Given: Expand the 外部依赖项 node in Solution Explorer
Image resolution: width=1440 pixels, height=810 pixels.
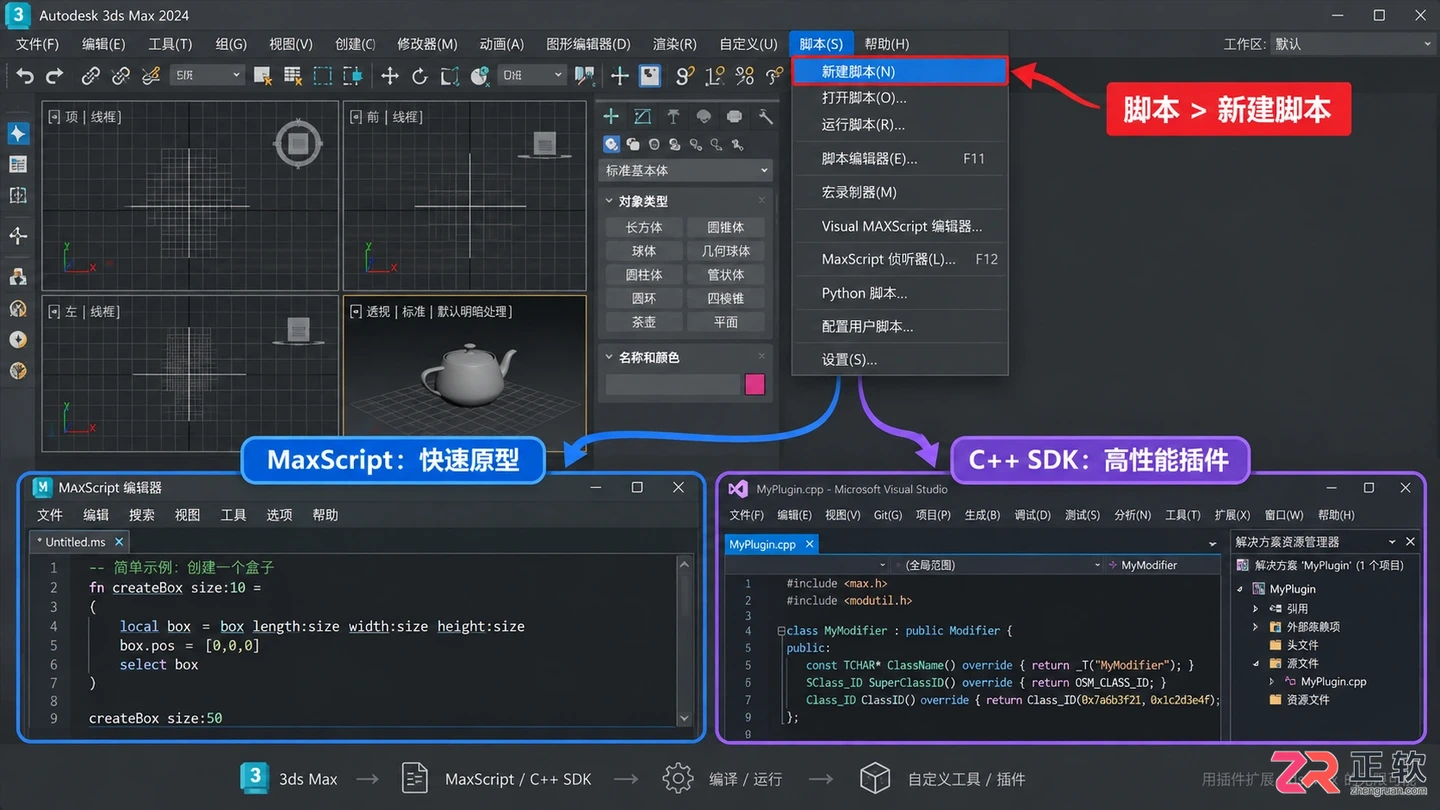Looking at the screenshot, I should click(1256, 627).
